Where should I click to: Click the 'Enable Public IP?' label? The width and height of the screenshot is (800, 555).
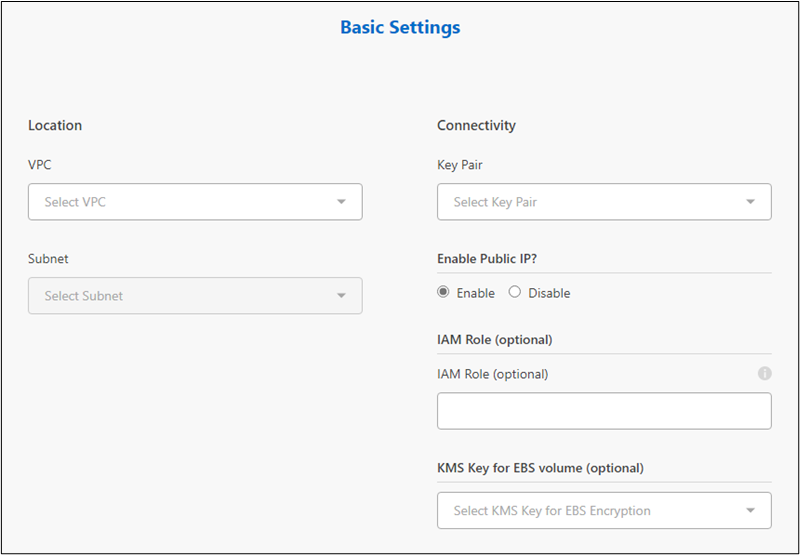tap(487, 258)
